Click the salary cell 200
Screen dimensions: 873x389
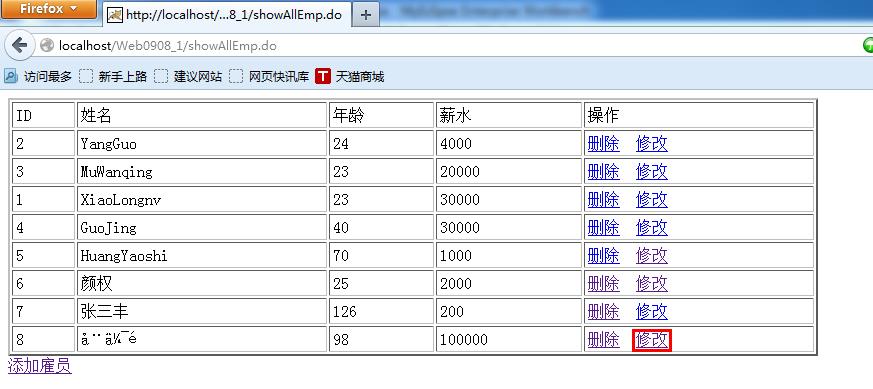(509, 312)
